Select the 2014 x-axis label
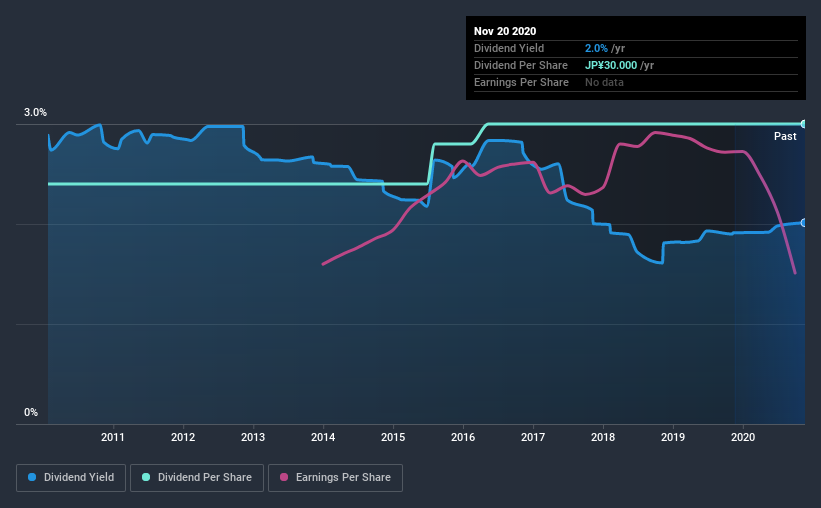Viewport: 821px width, 508px height. pos(323,437)
